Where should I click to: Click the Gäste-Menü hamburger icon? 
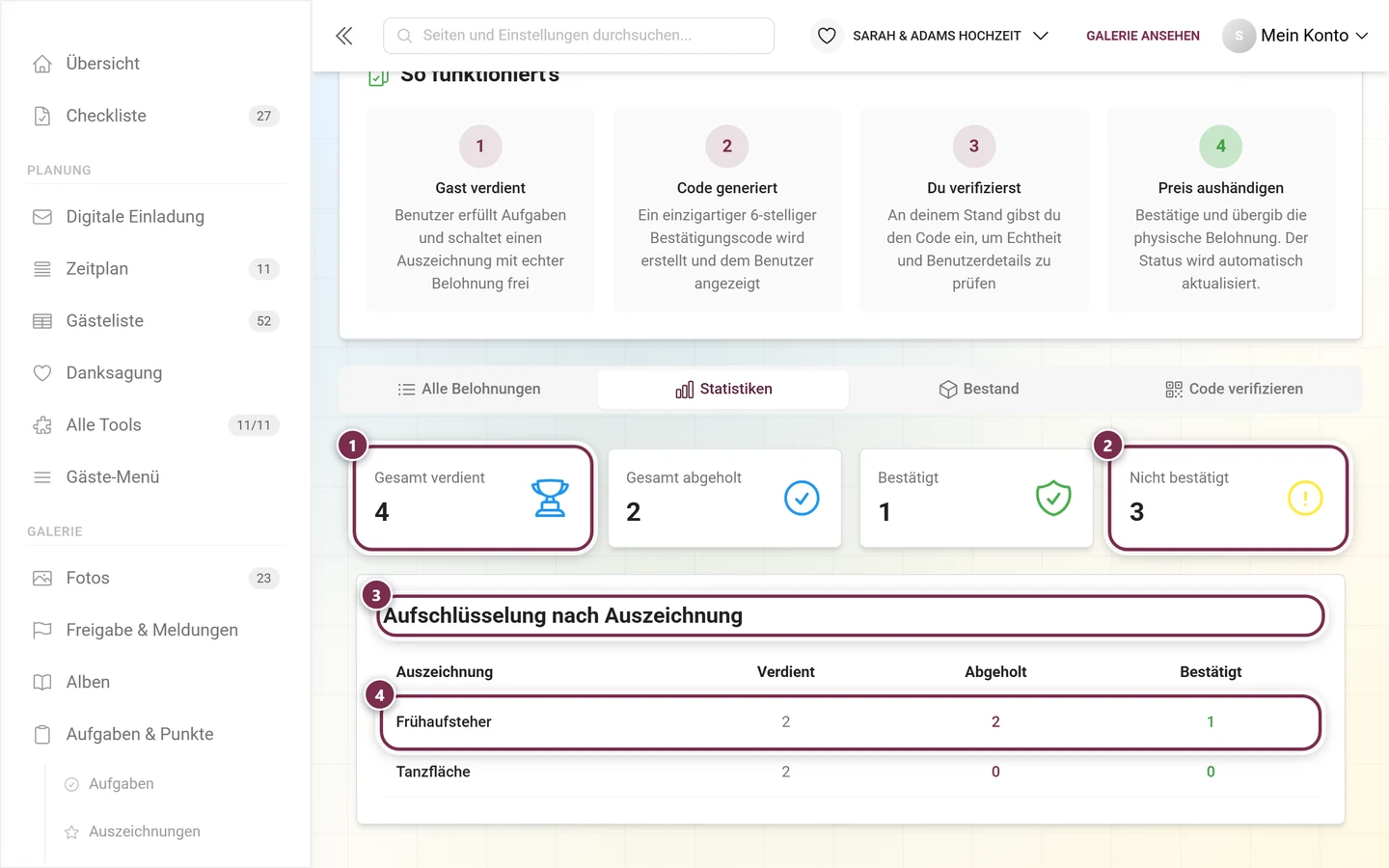point(42,477)
